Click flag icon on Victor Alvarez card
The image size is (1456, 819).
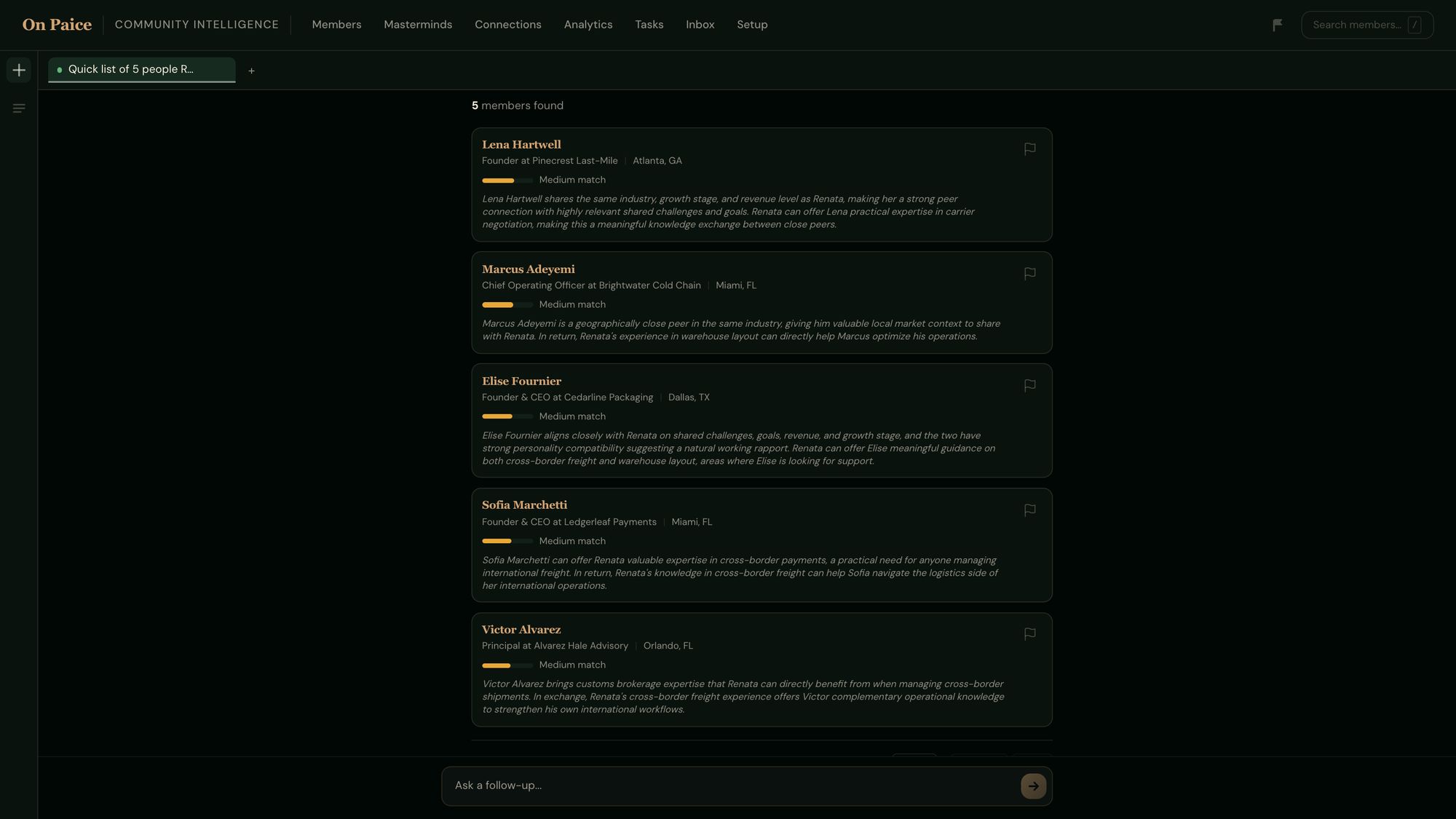[x=1029, y=634]
